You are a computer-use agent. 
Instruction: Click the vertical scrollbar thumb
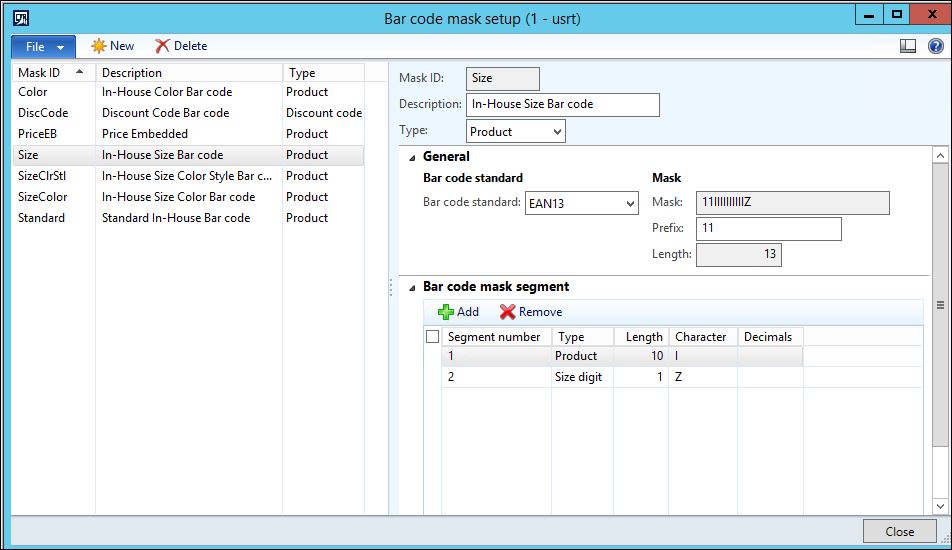(940, 305)
